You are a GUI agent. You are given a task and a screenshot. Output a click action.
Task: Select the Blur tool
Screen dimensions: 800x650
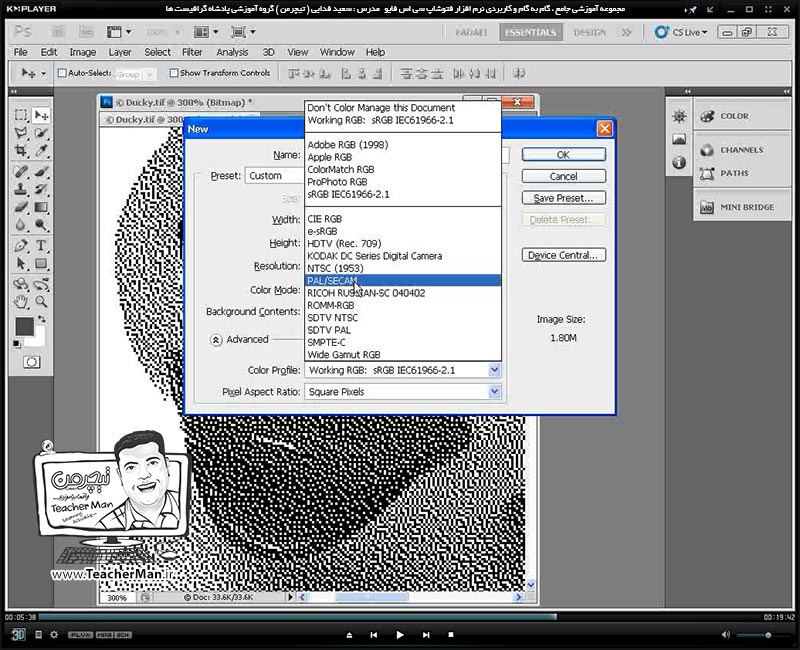pos(20,225)
